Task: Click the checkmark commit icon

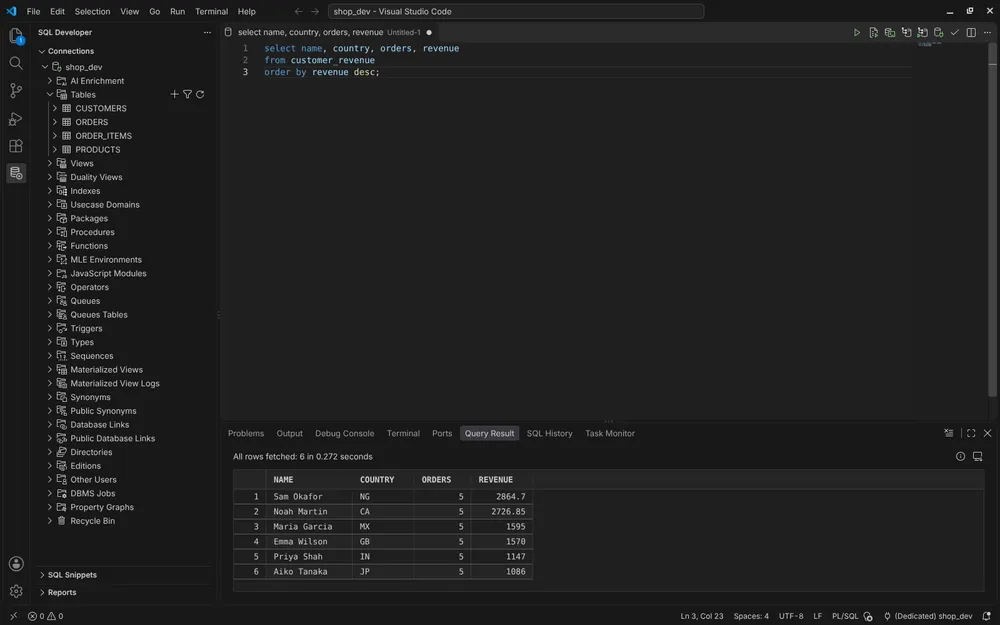Action: 955,33
